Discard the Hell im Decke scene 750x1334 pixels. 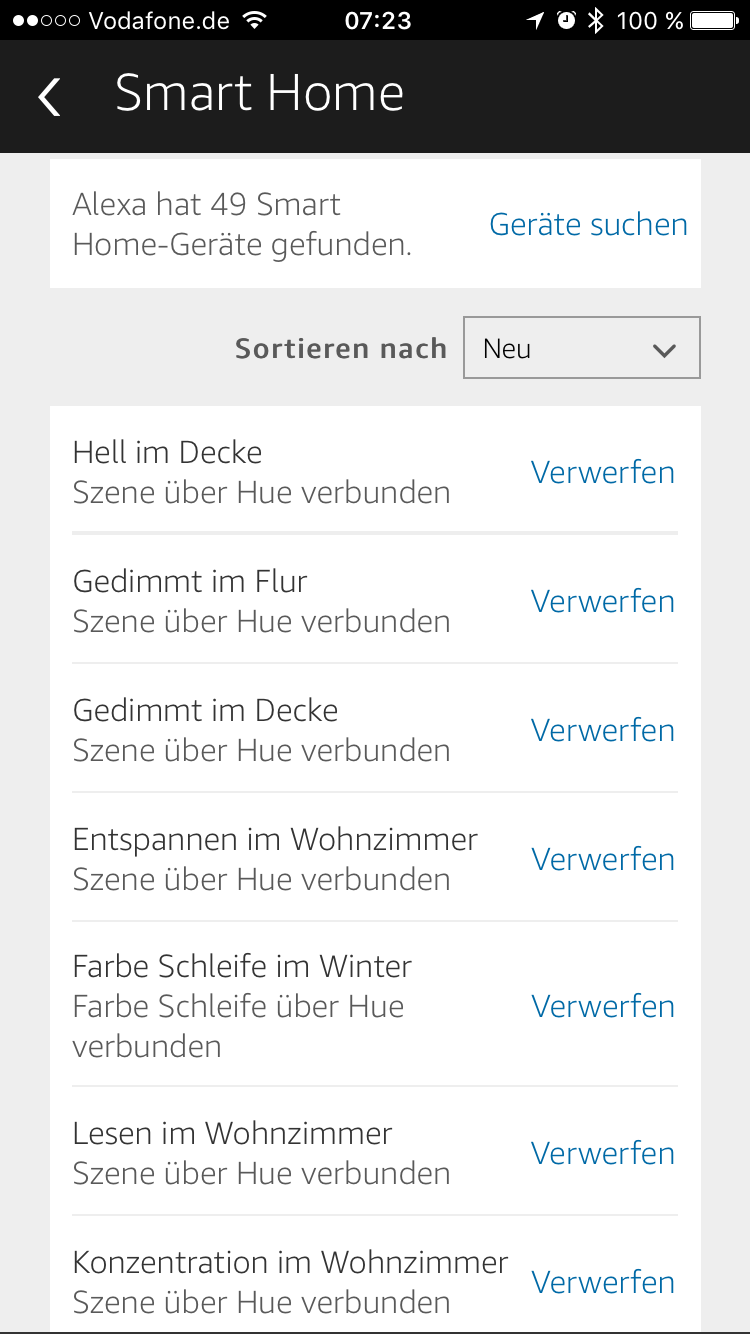tap(602, 472)
